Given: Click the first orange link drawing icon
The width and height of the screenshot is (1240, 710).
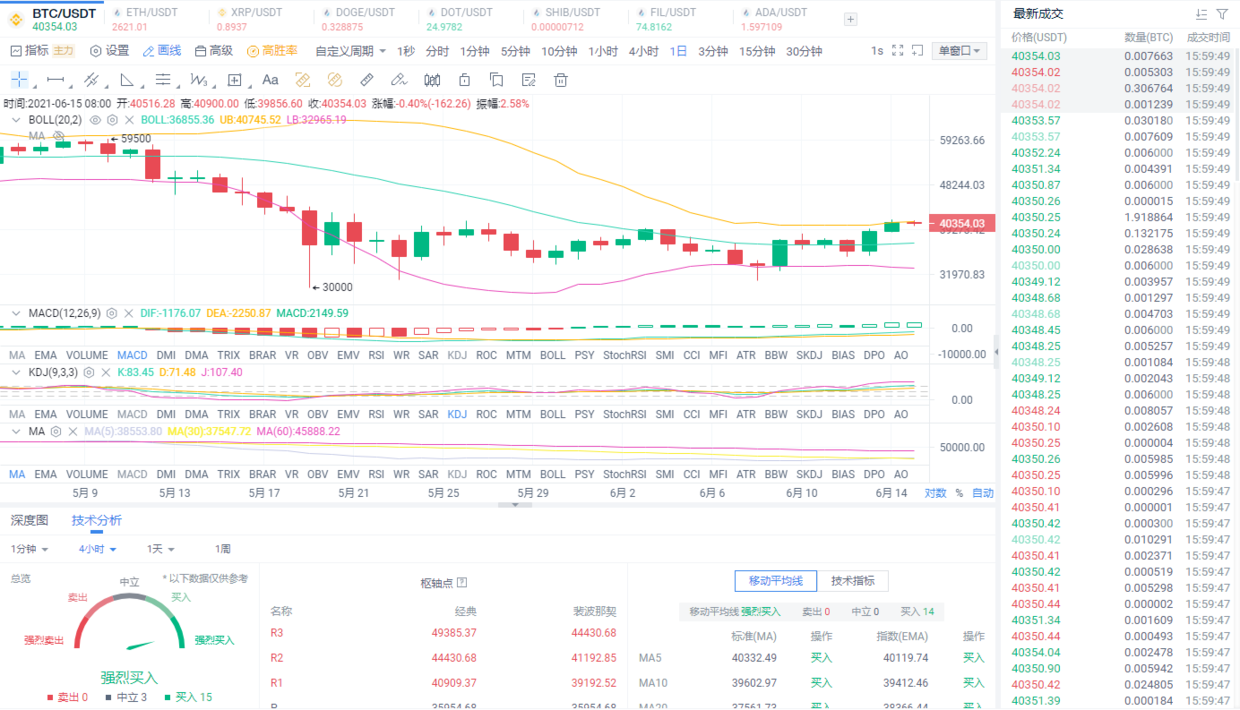Looking at the screenshot, I should pyautogui.click(x=303, y=80).
